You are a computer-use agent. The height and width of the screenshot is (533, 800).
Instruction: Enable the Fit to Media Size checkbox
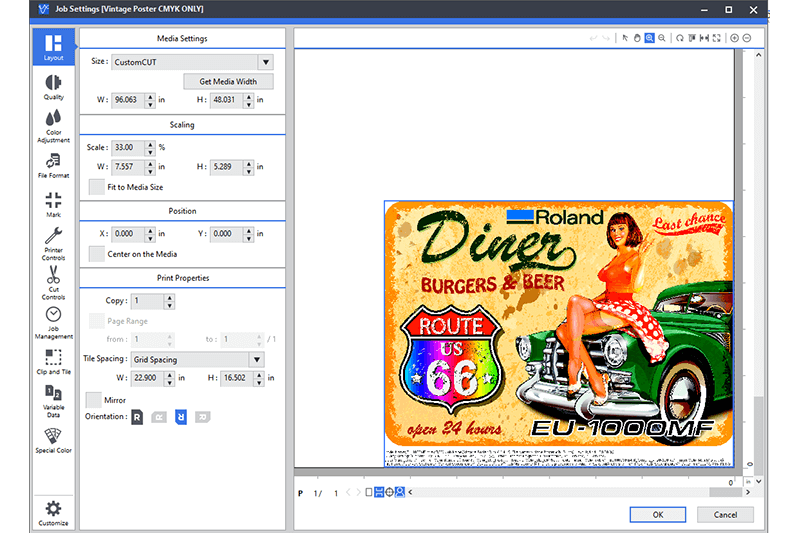(97, 187)
